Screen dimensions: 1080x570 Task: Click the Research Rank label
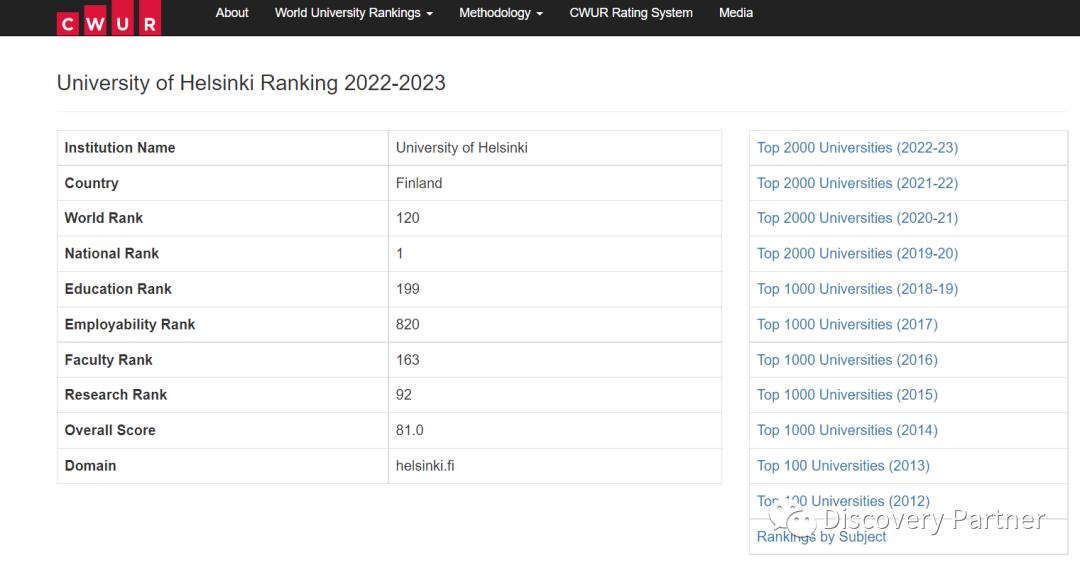coord(116,395)
